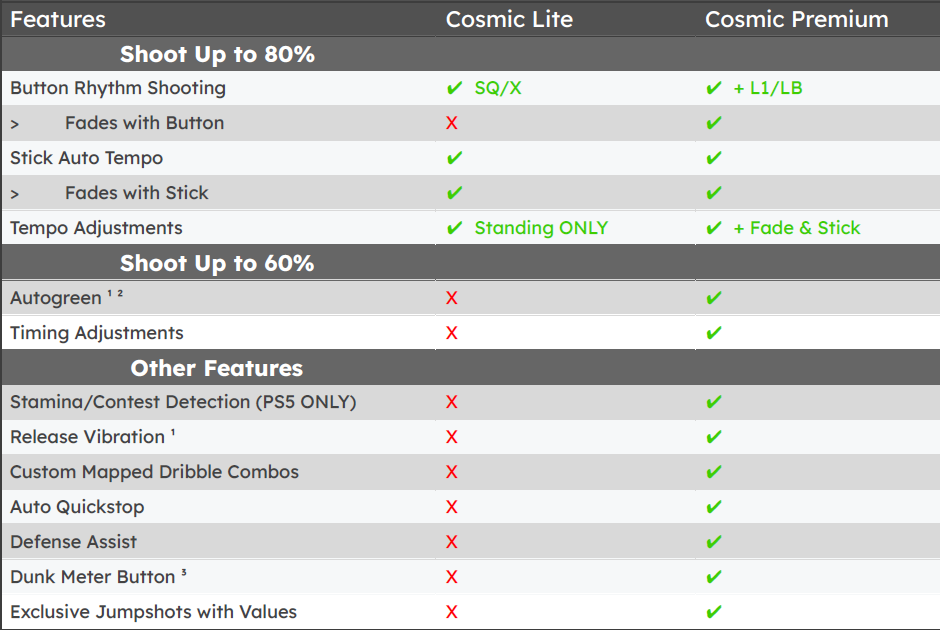Click the arrow before Fades with Button

15,124
